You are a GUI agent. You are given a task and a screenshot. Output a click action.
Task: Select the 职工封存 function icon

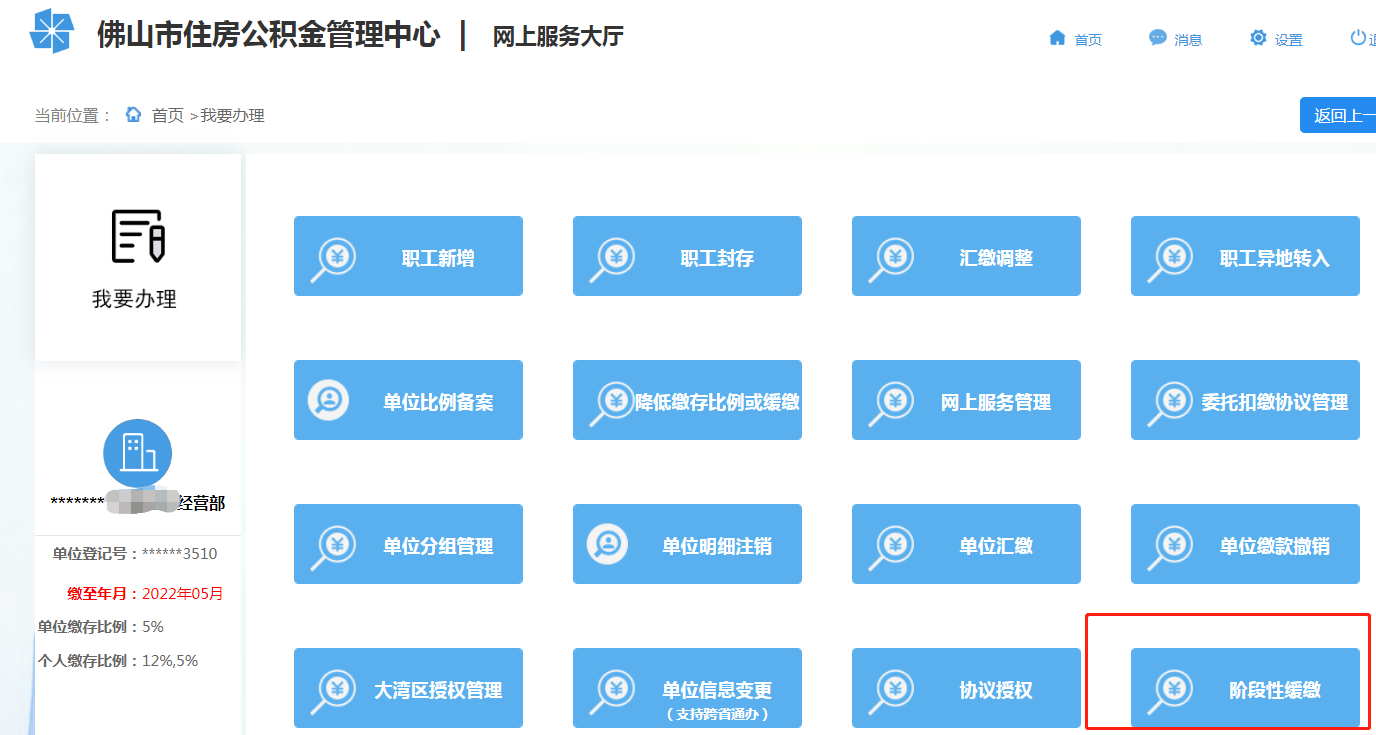pos(687,255)
